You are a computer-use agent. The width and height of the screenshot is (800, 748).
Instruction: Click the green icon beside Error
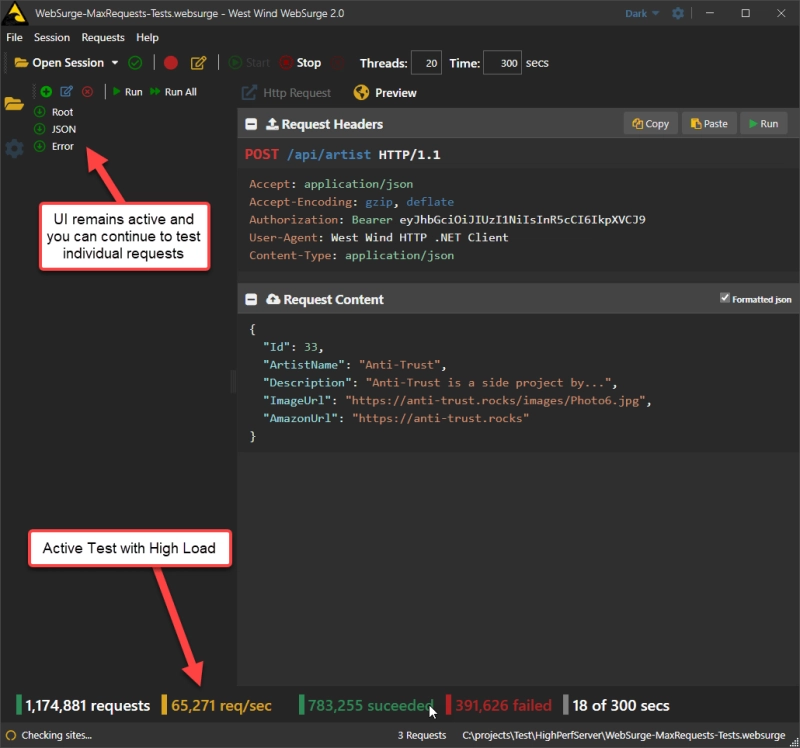(x=39, y=146)
